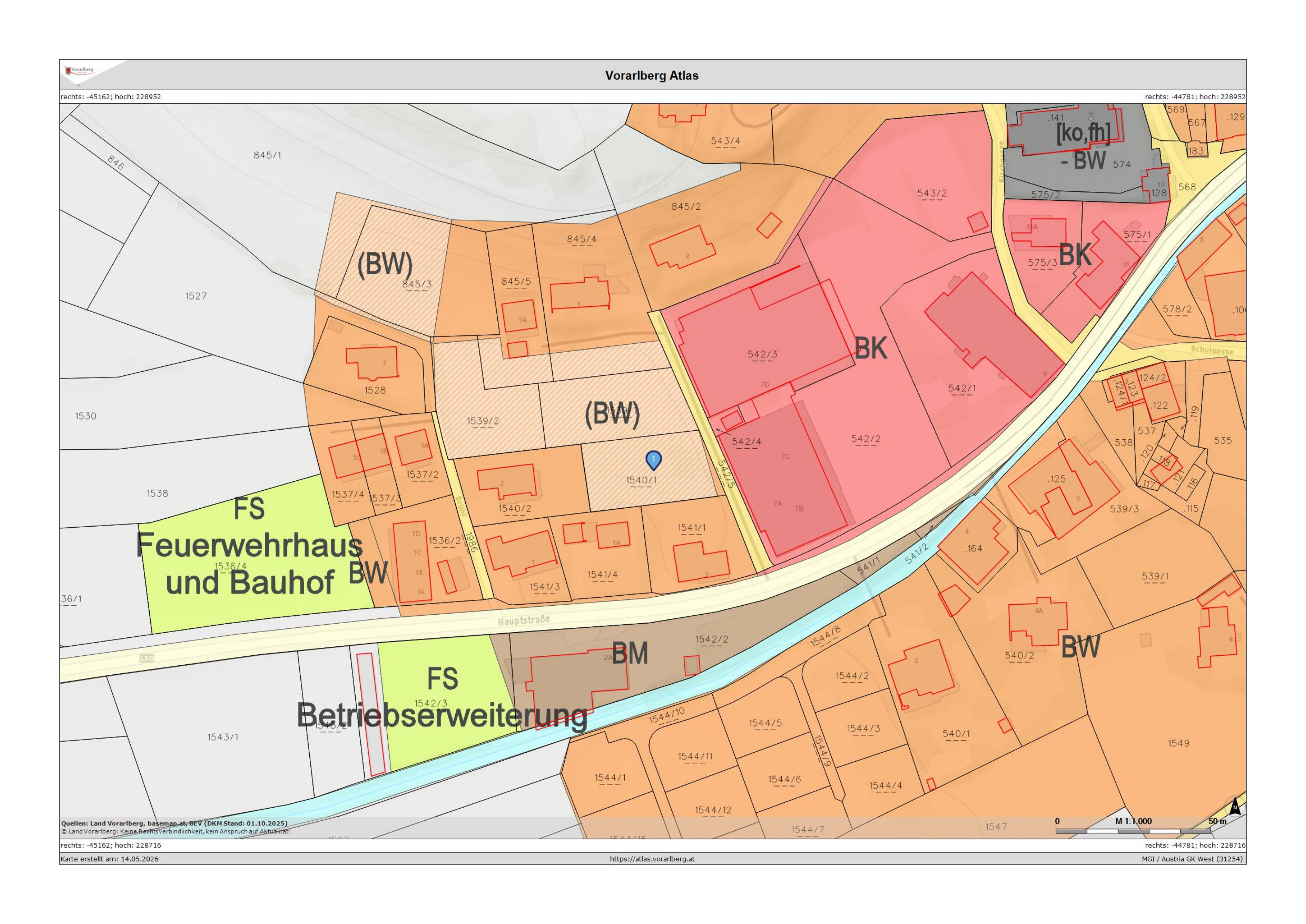The height and width of the screenshot is (924, 1306).
Task: Click parcel number 1543/1
Action: click(x=222, y=737)
